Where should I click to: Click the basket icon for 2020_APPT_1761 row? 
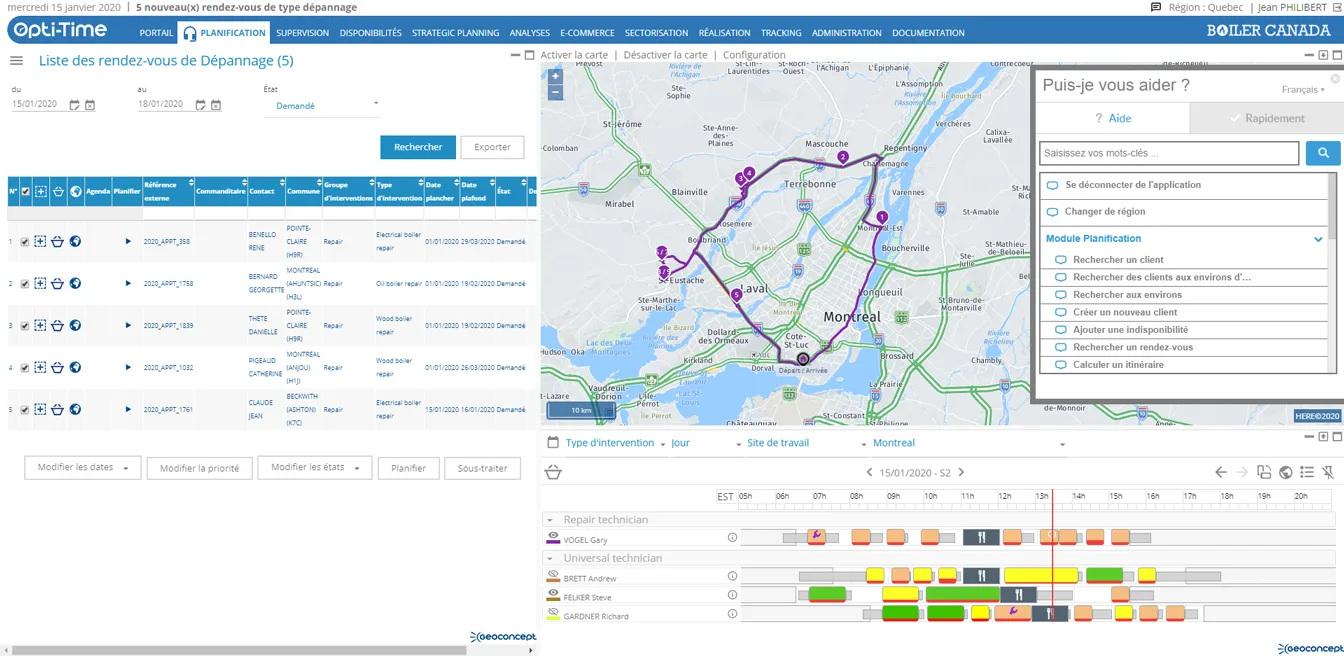click(58, 409)
